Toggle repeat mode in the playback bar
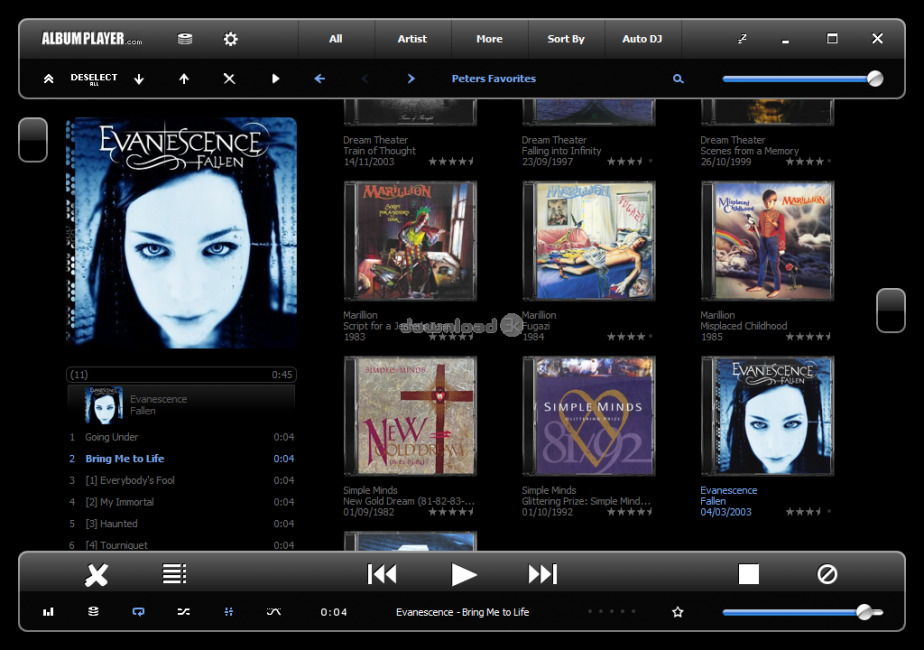The image size is (924, 650). [138, 611]
